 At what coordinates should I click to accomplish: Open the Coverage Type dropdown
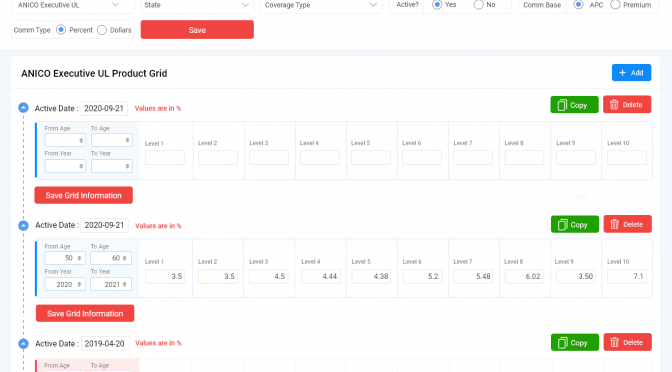(x=321, y=5)
